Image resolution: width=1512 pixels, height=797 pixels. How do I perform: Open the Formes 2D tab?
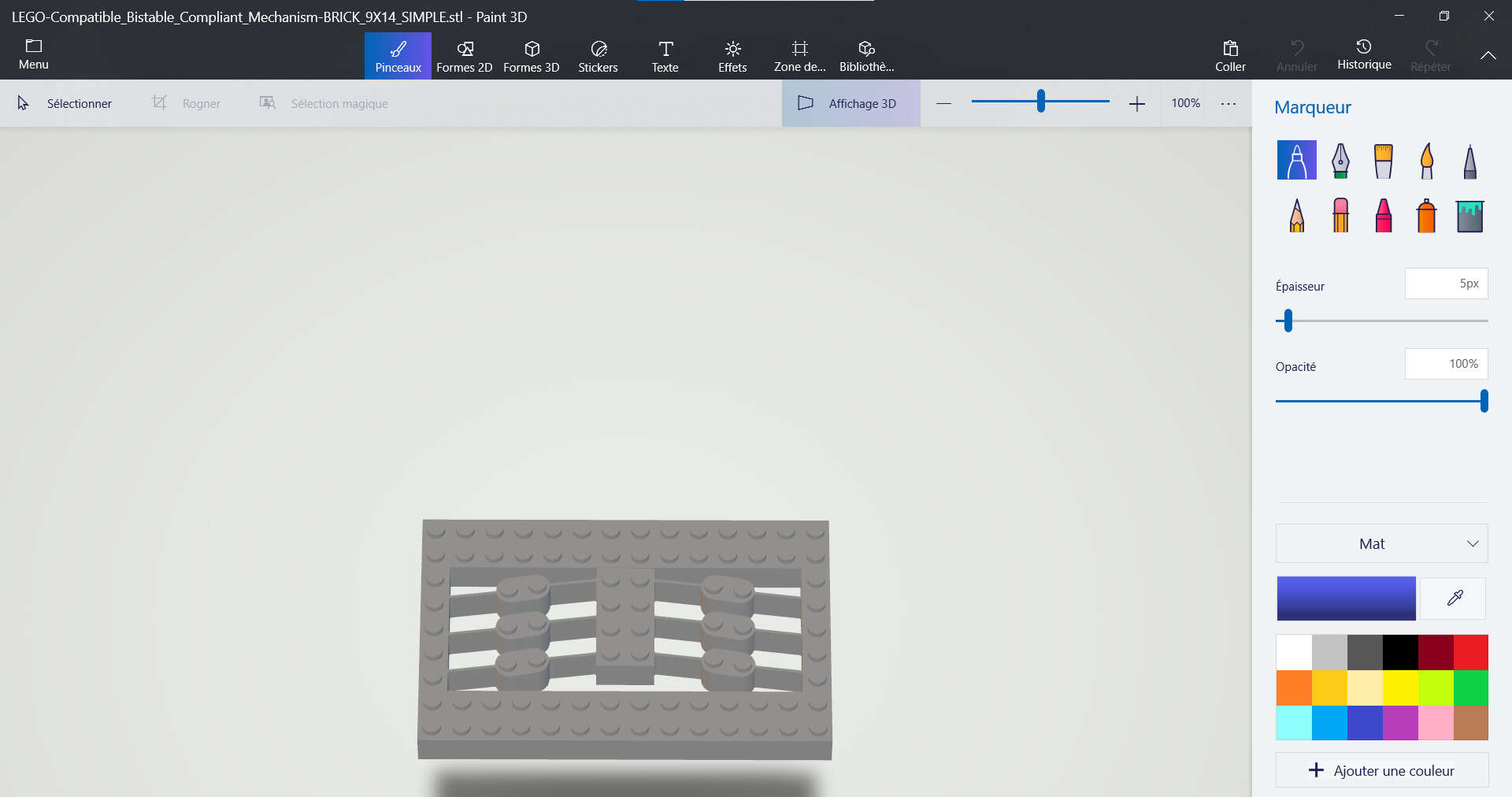coord(464,56)
